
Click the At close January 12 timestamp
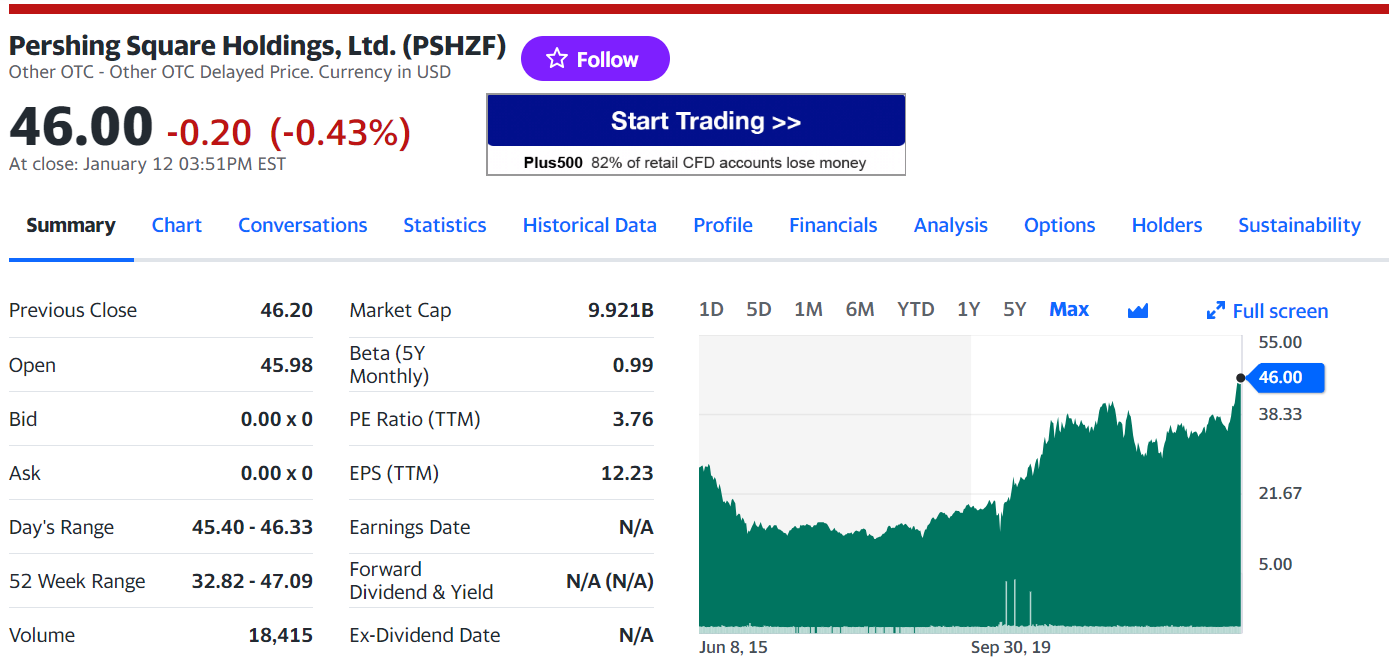click(x=147, y=164)
